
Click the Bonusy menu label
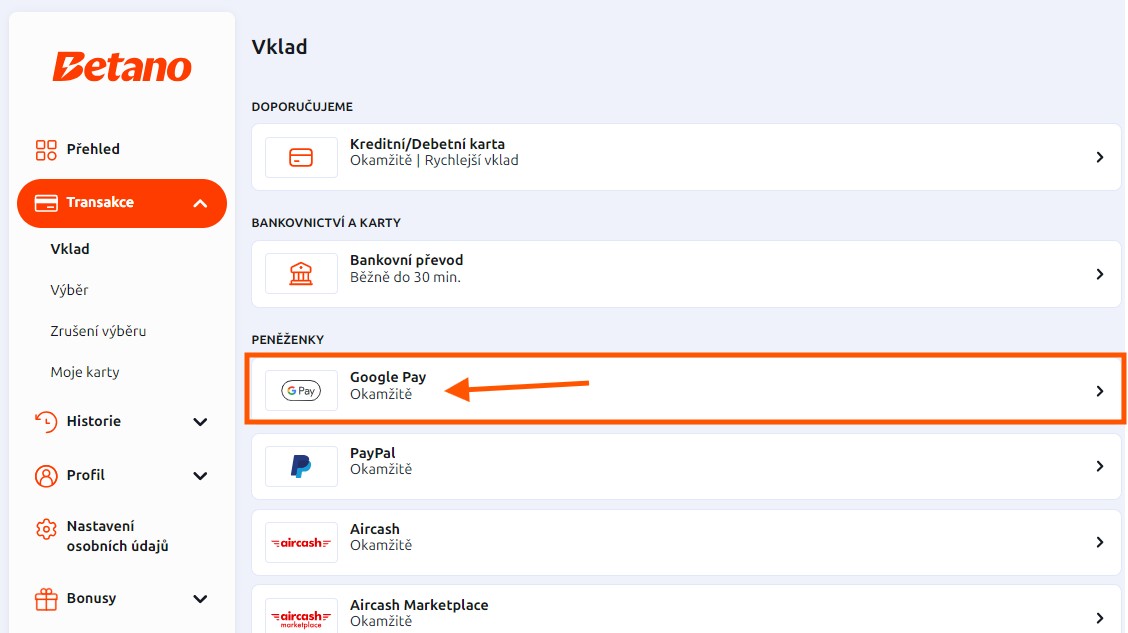coord(91,598)
